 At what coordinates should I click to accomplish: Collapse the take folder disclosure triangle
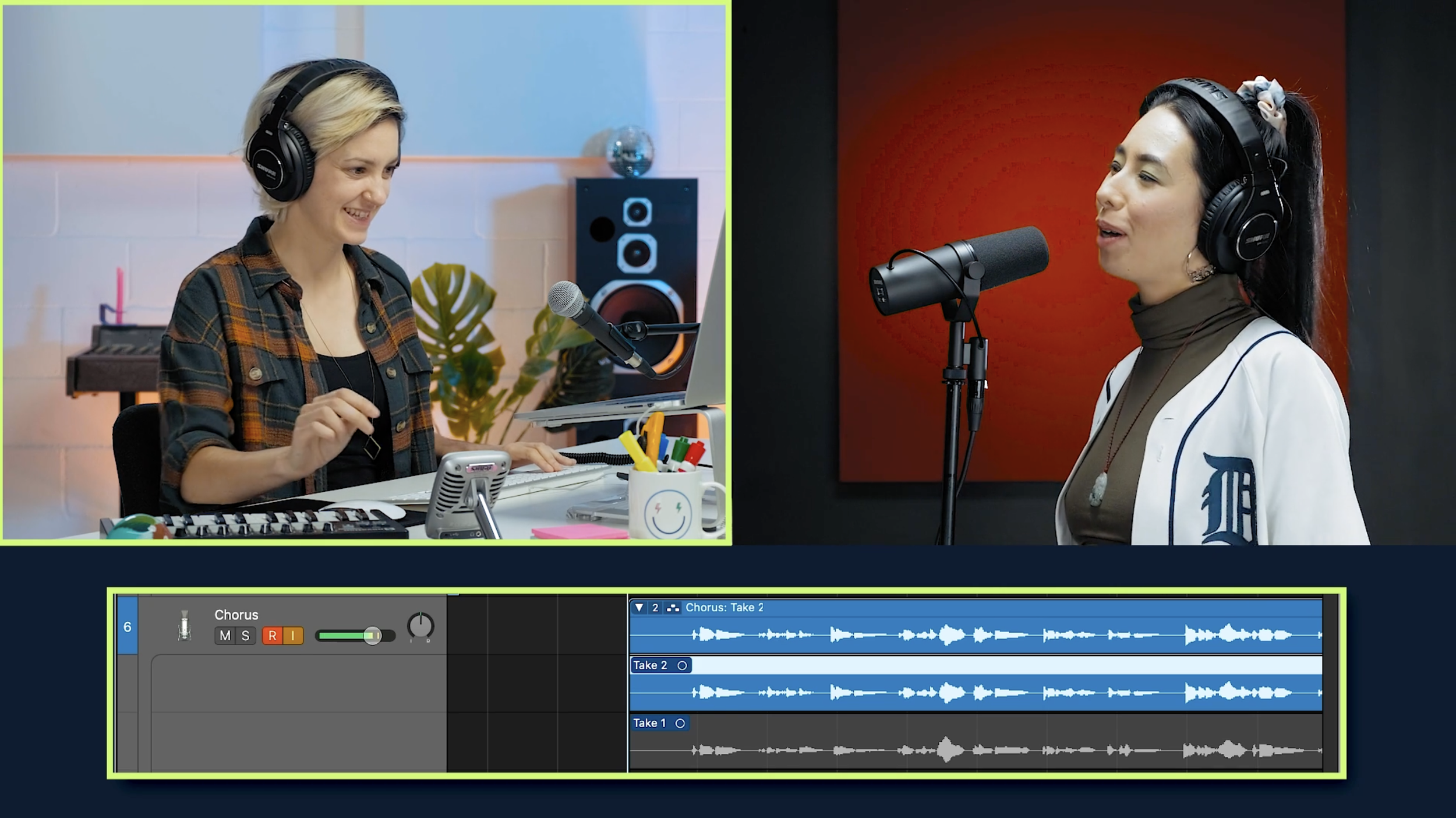(639, 608)
